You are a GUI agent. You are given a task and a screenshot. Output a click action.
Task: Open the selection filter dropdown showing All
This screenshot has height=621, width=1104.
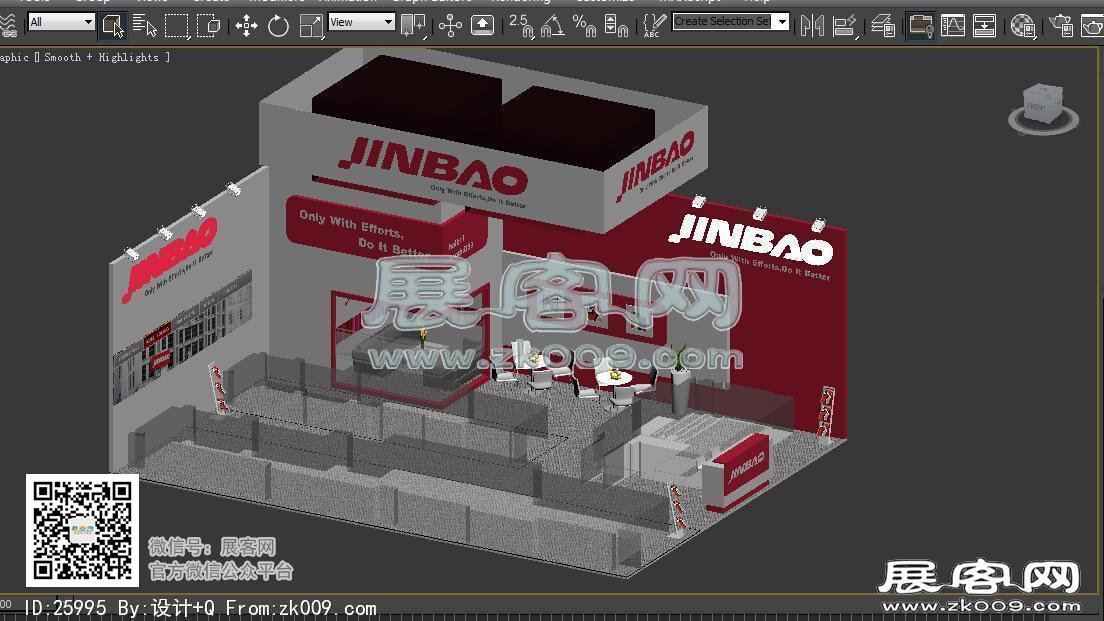(61, 23)
